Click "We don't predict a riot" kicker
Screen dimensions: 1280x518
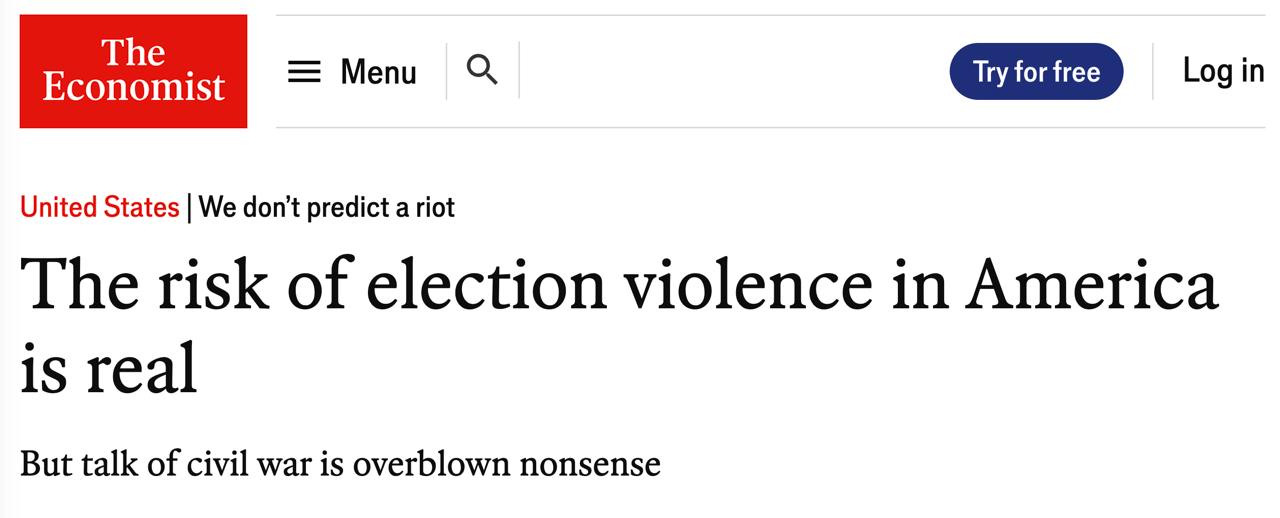[x=327, y=207]
